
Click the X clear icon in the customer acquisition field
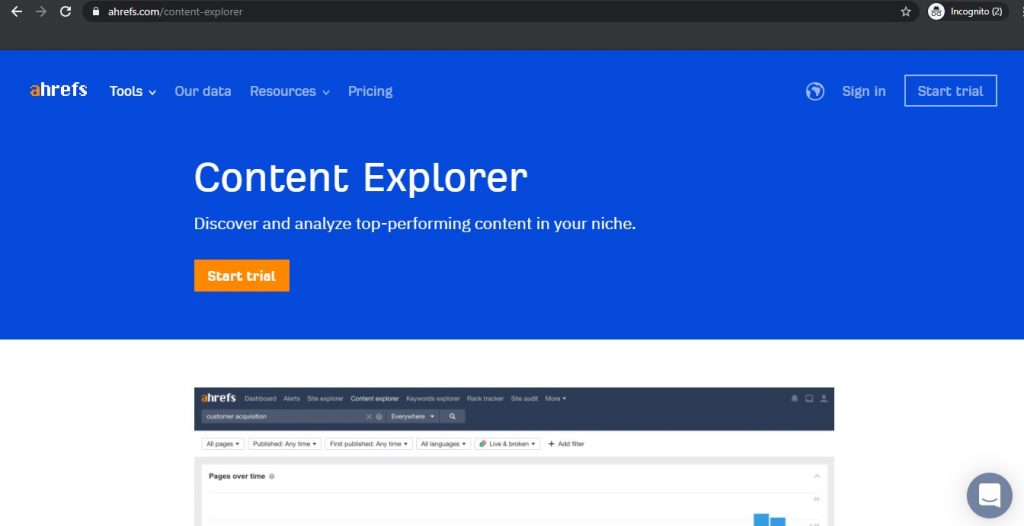click(x=369, y=416)
